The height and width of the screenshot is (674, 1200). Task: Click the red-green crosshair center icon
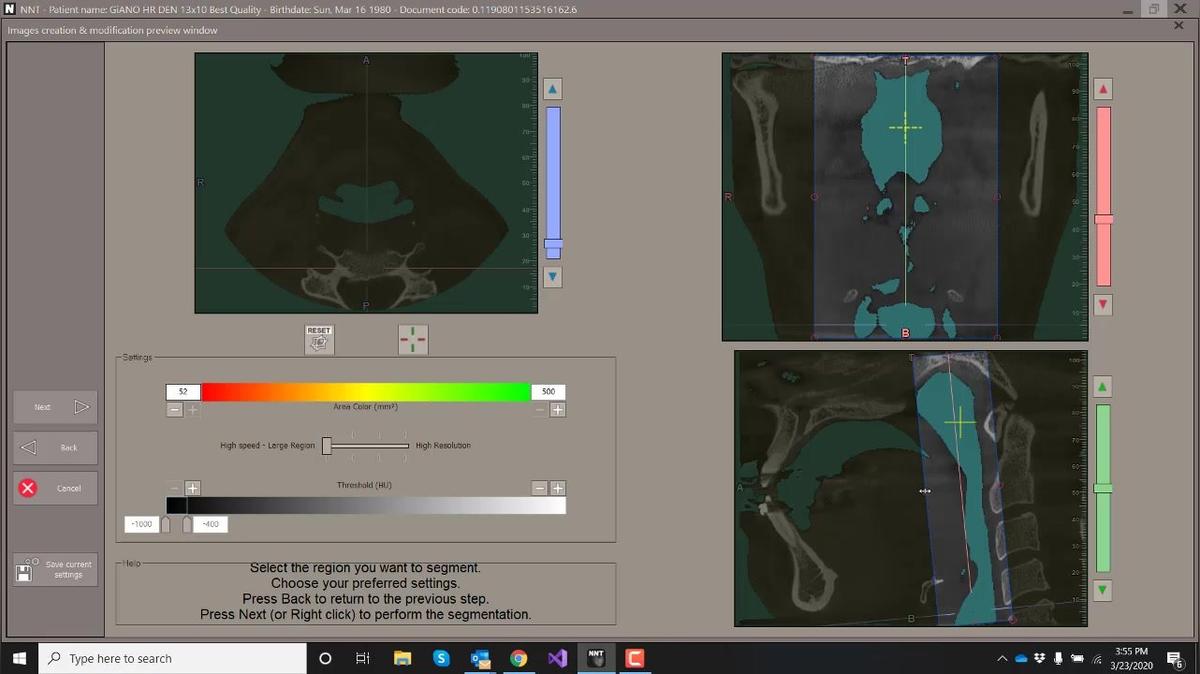click(x=413, y=340)
